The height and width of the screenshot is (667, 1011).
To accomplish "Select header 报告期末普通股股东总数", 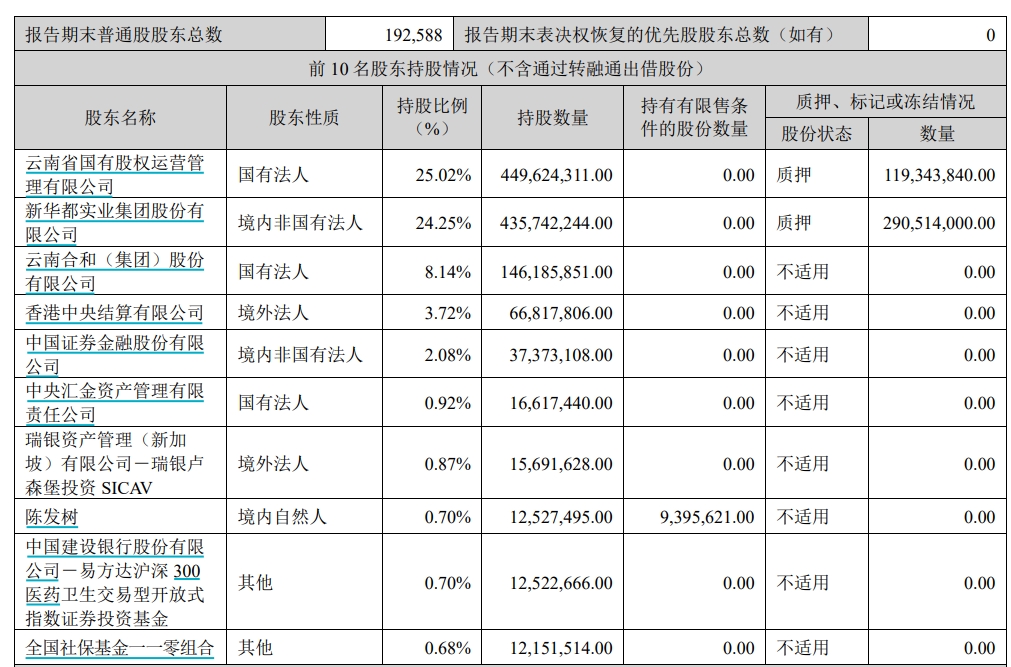I will (124, 34).
